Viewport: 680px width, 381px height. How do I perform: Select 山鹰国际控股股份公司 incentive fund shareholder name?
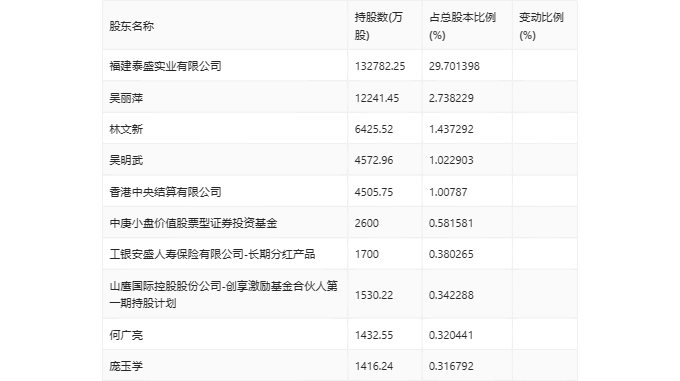[223, 294]
